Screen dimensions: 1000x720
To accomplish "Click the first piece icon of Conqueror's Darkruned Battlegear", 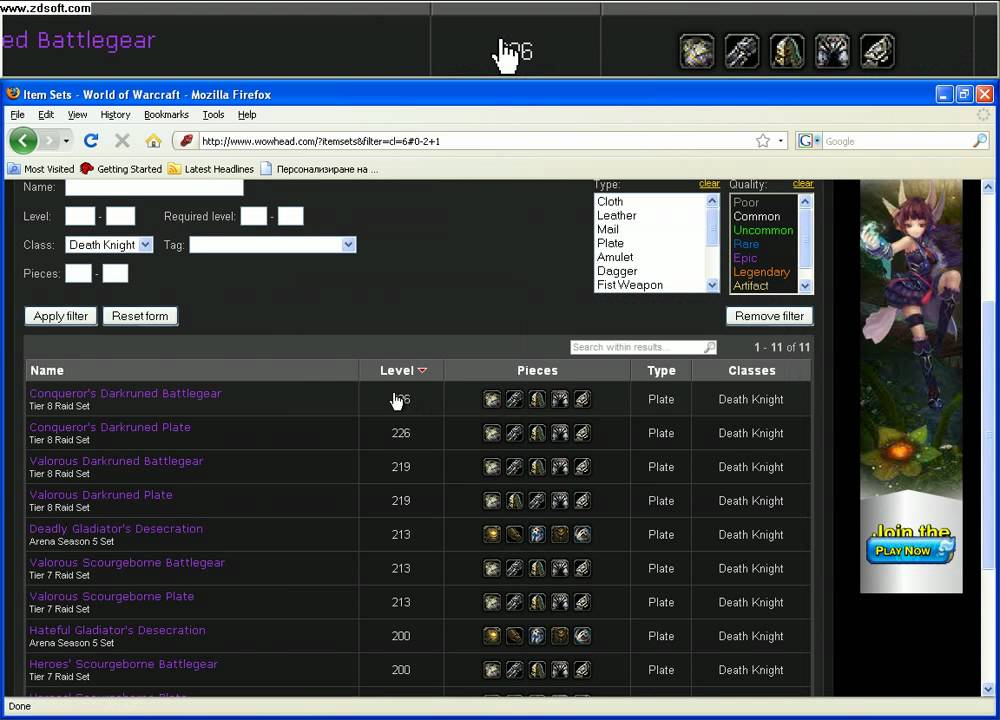I will [492, 399].
